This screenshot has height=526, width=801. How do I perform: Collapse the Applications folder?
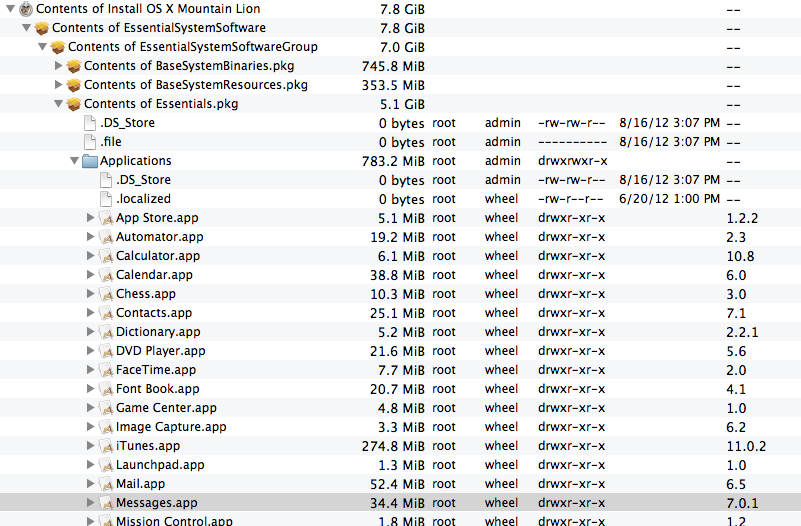[74, 160]
